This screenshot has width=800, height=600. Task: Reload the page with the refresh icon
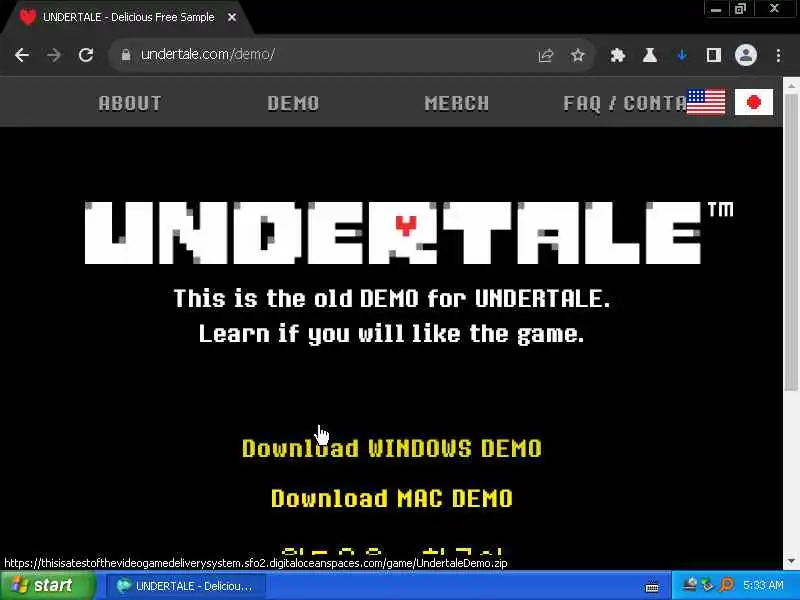pos(86,55)
